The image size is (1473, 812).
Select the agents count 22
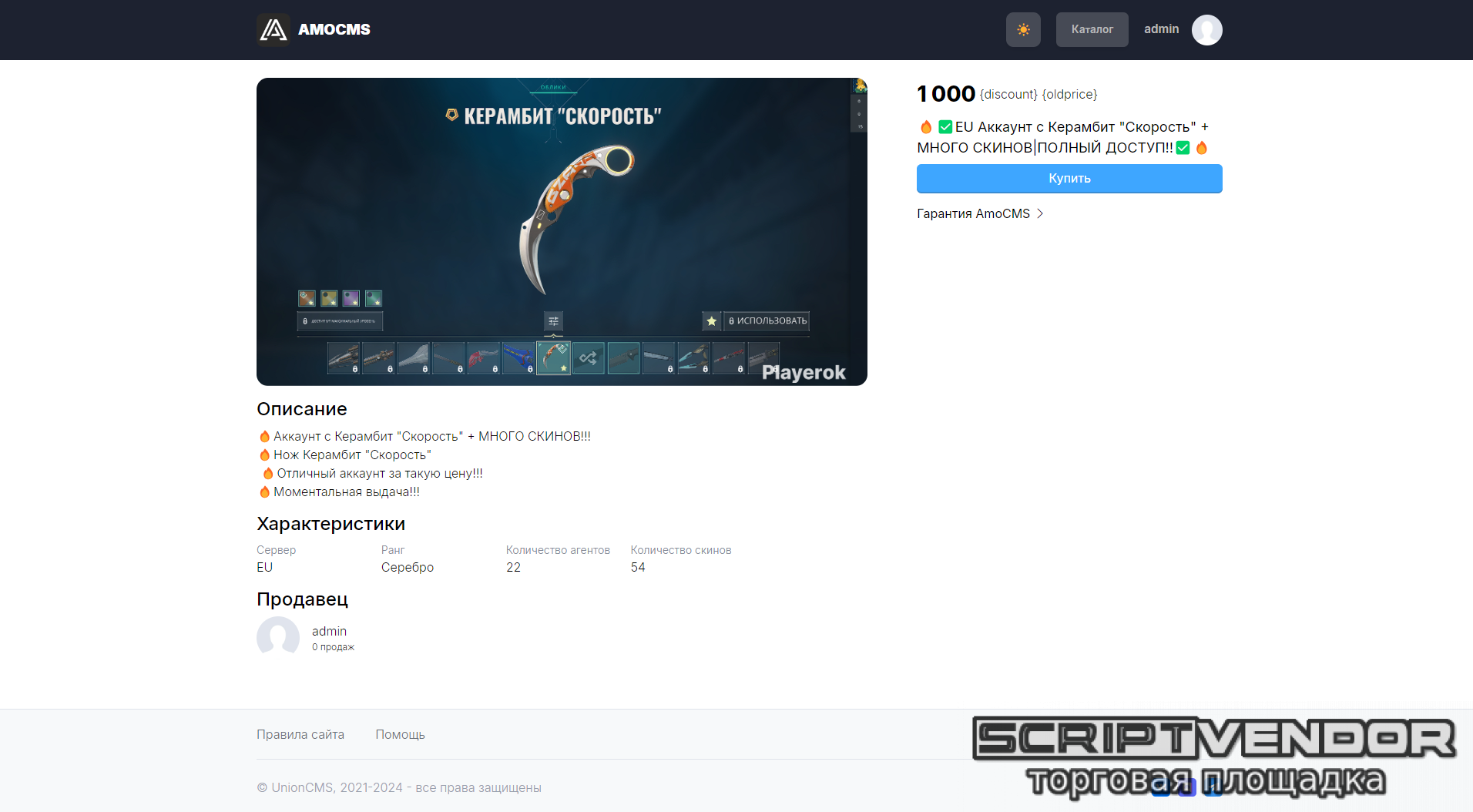point(513,567)
